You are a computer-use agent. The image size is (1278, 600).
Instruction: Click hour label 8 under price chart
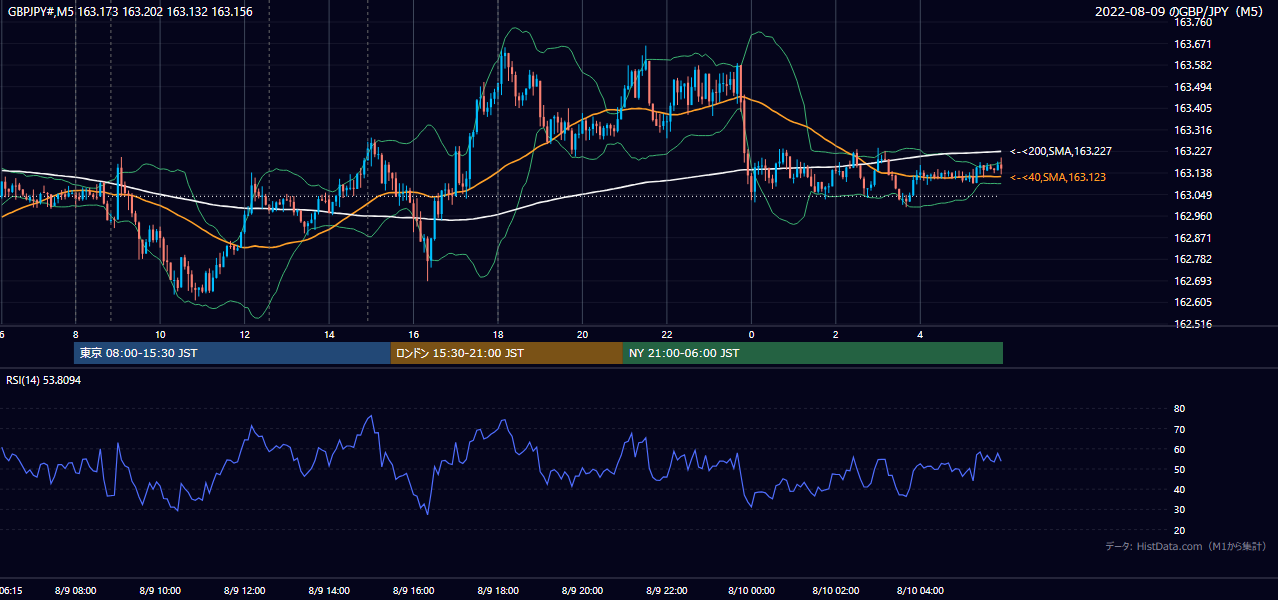75,334
